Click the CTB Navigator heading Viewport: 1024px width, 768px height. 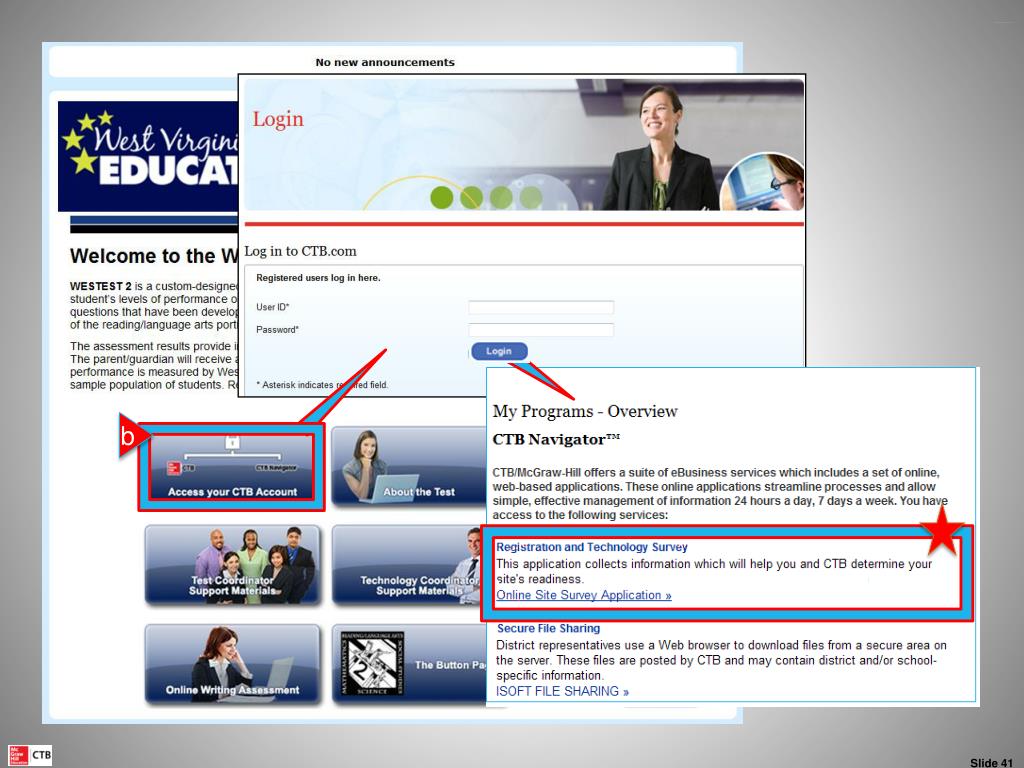(556, 439)
